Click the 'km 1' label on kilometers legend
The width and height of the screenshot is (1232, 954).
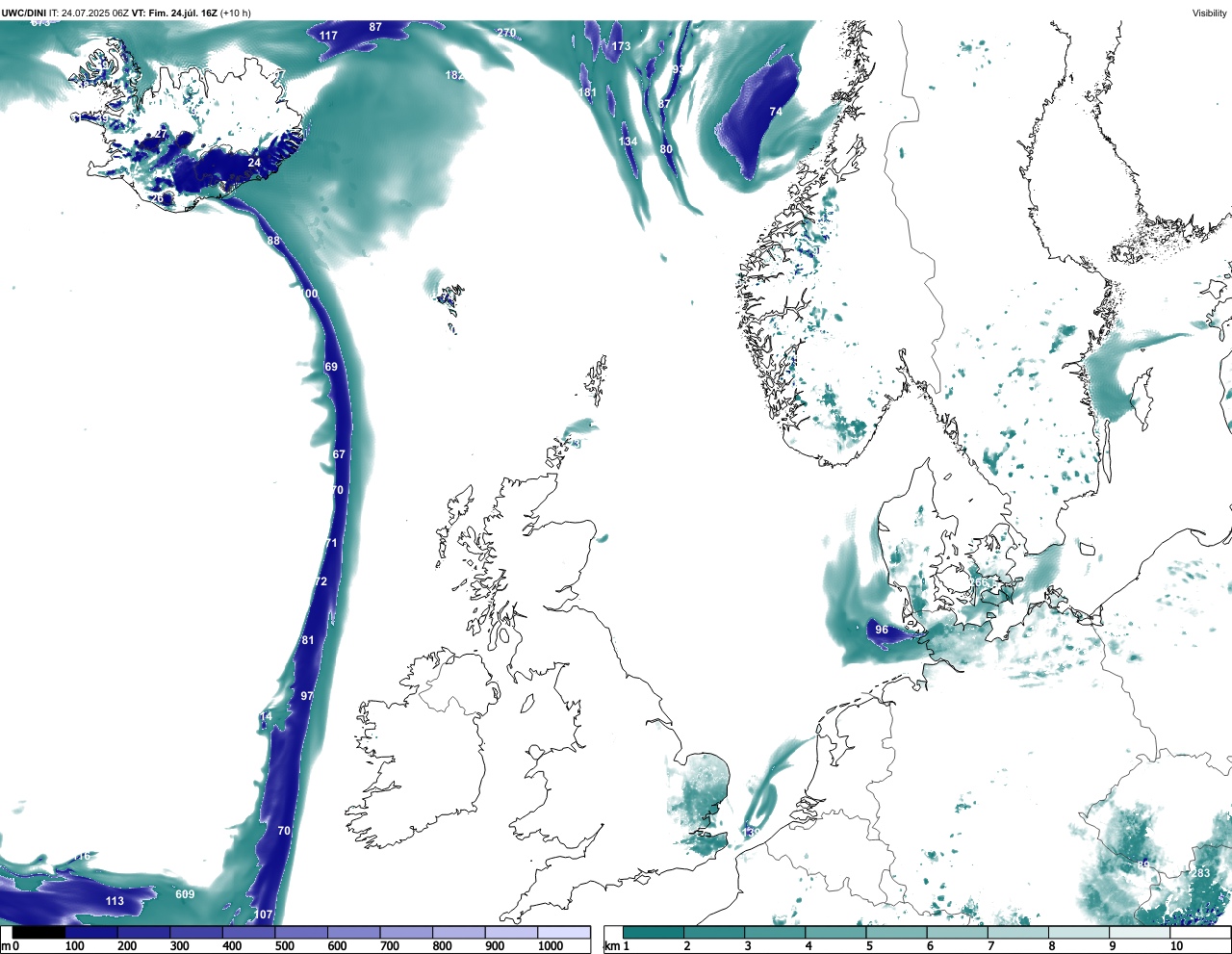pyautogui.click(x=617, y=946)
